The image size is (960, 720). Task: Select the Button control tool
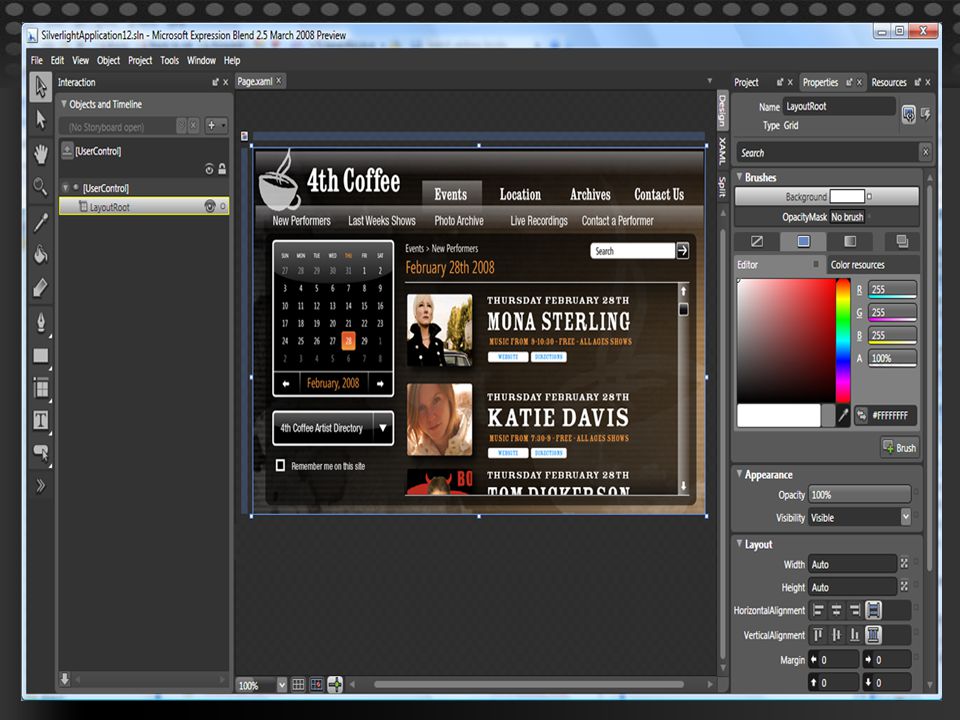pyautogui.click(x=41, y=453)
